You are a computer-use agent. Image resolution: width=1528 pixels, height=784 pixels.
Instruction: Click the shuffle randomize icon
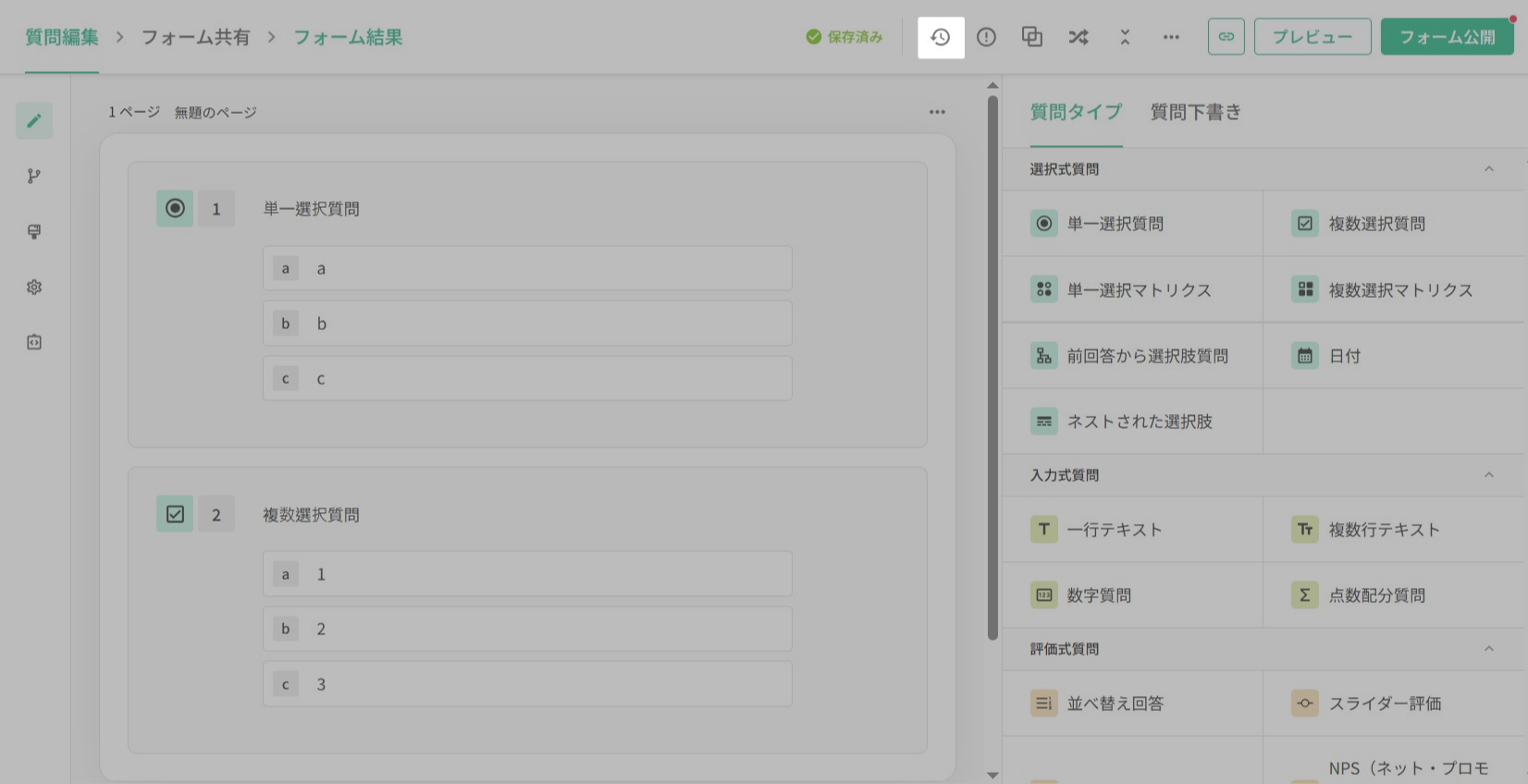(x=1078, y=37)
